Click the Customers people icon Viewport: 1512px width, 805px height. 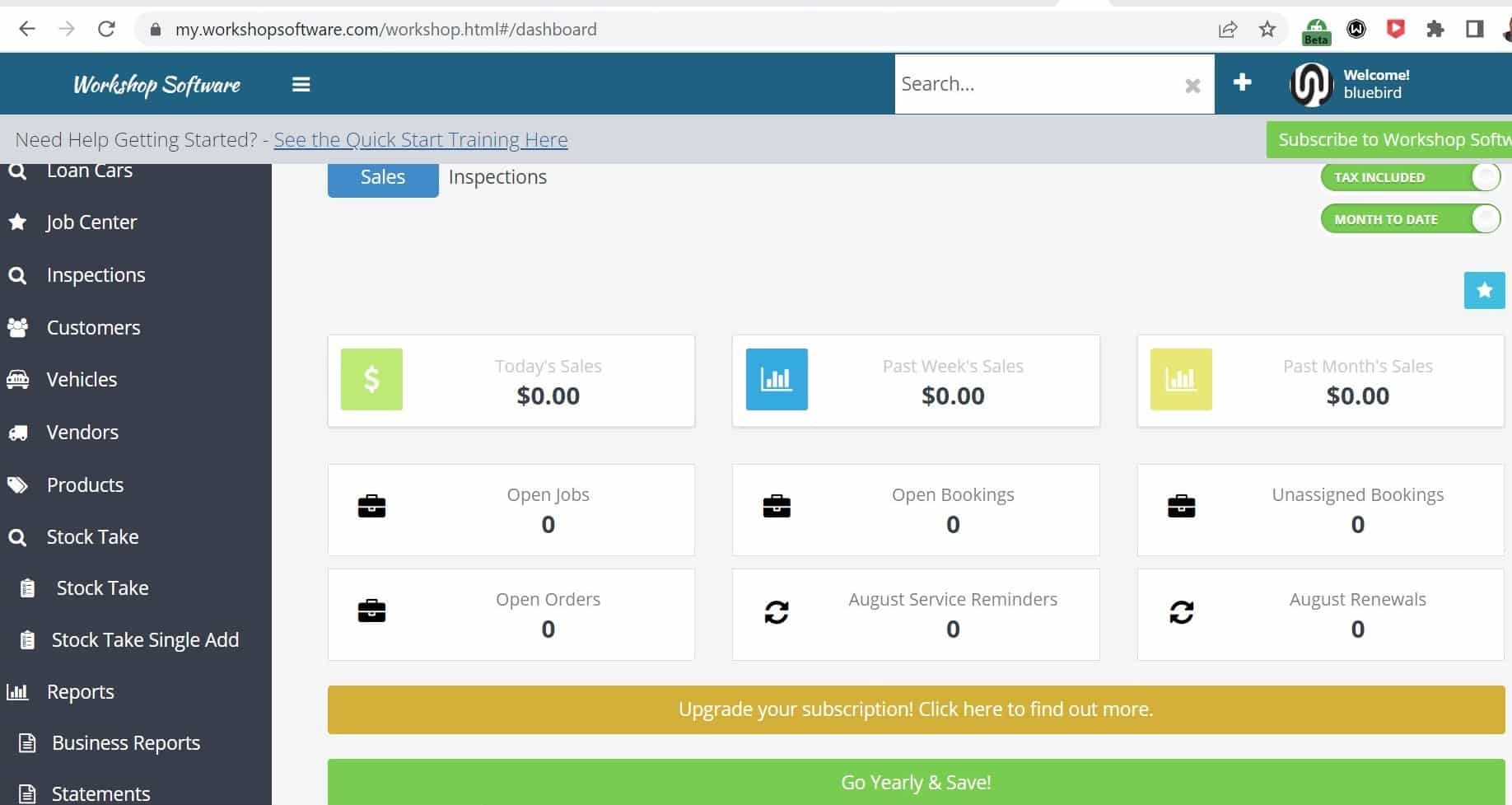17,327
